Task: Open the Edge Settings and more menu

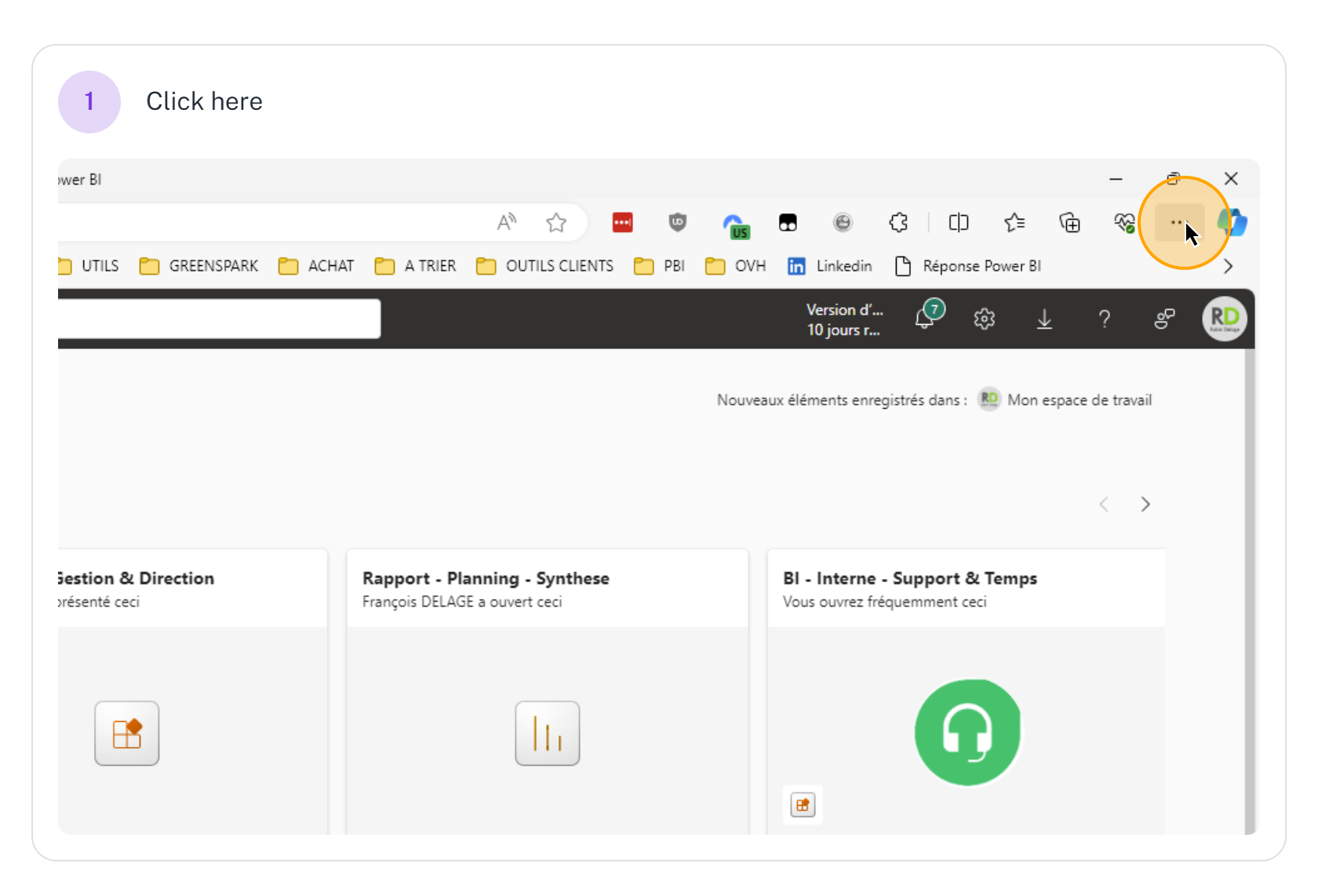Action: [1177, 223]
